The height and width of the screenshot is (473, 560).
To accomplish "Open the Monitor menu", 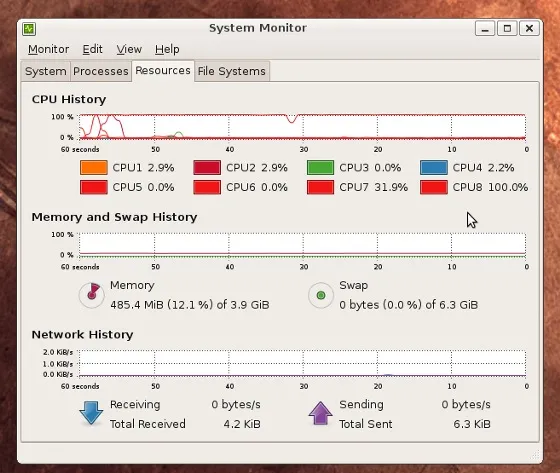I will coord(49,49).
